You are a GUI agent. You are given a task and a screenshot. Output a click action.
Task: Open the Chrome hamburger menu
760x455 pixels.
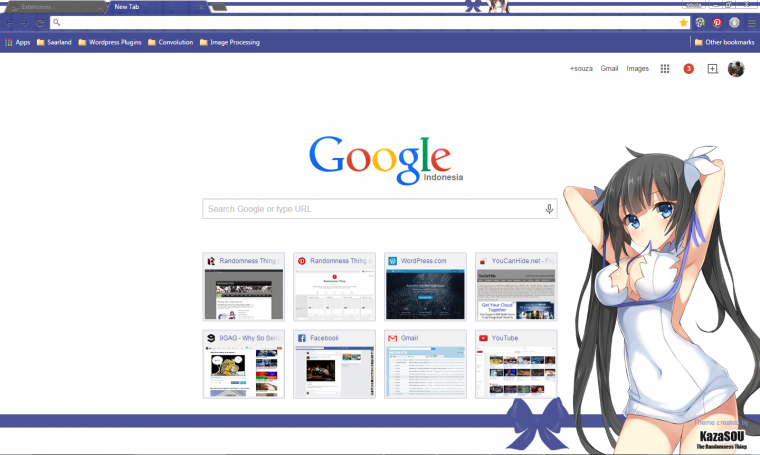tap(751, 23)
